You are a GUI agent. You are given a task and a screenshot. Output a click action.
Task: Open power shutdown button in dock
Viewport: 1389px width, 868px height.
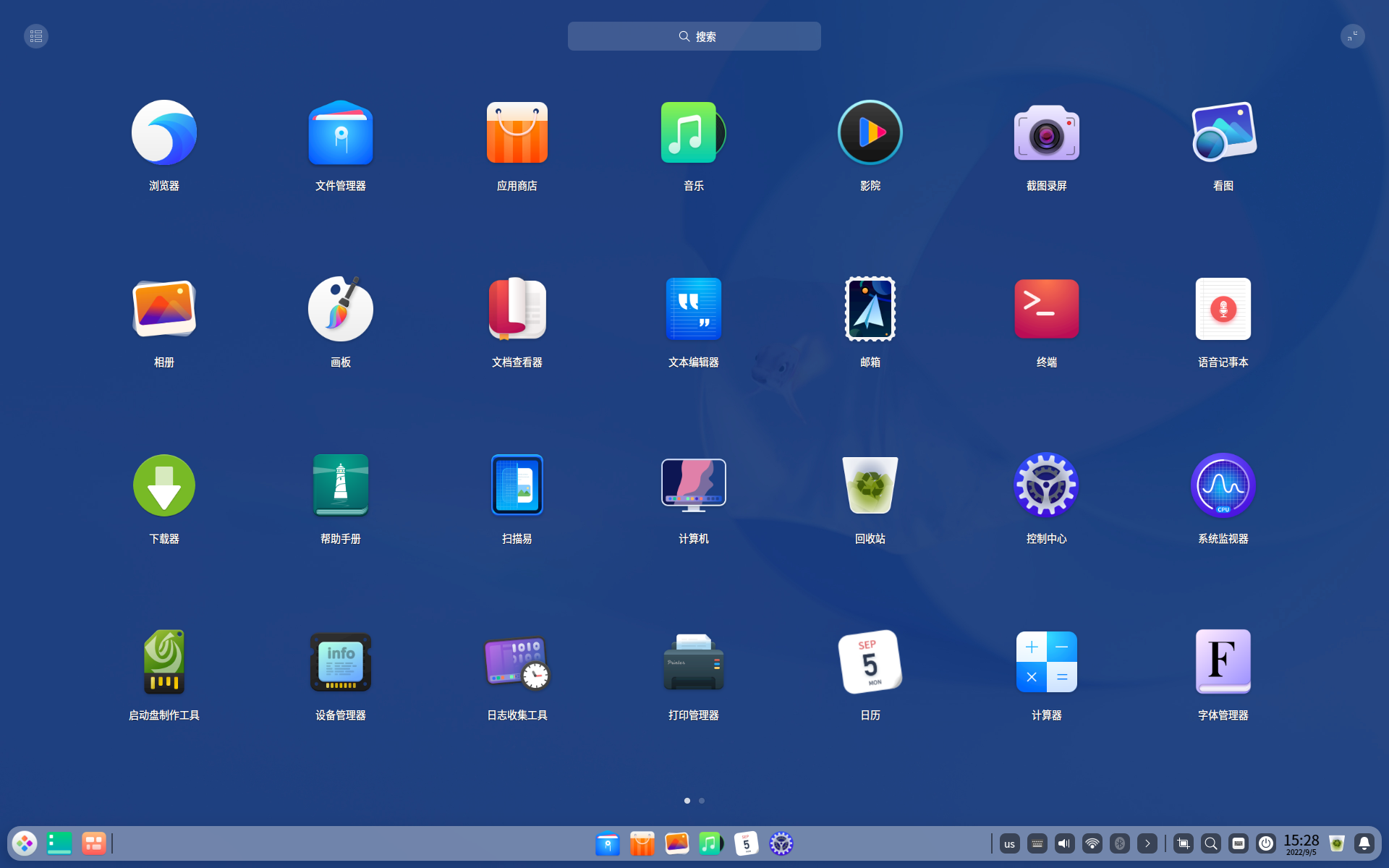pos(1266,843)
